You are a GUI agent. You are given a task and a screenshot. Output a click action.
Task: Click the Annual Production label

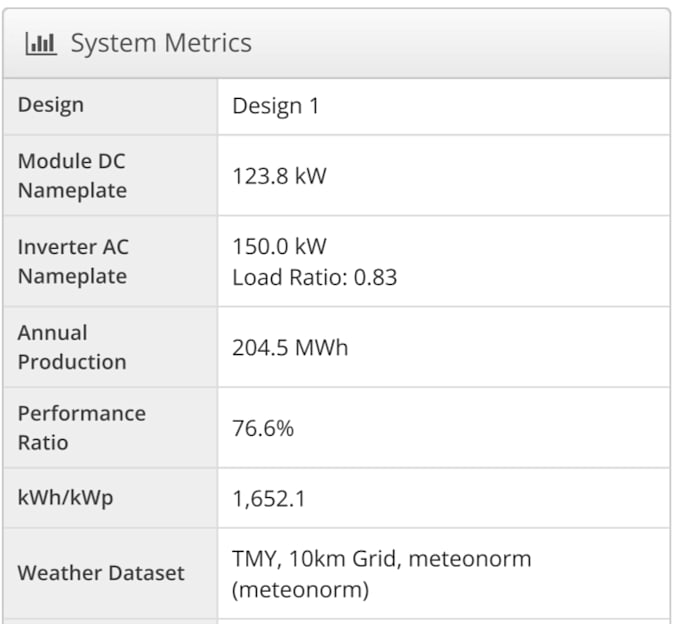point(72,347)
